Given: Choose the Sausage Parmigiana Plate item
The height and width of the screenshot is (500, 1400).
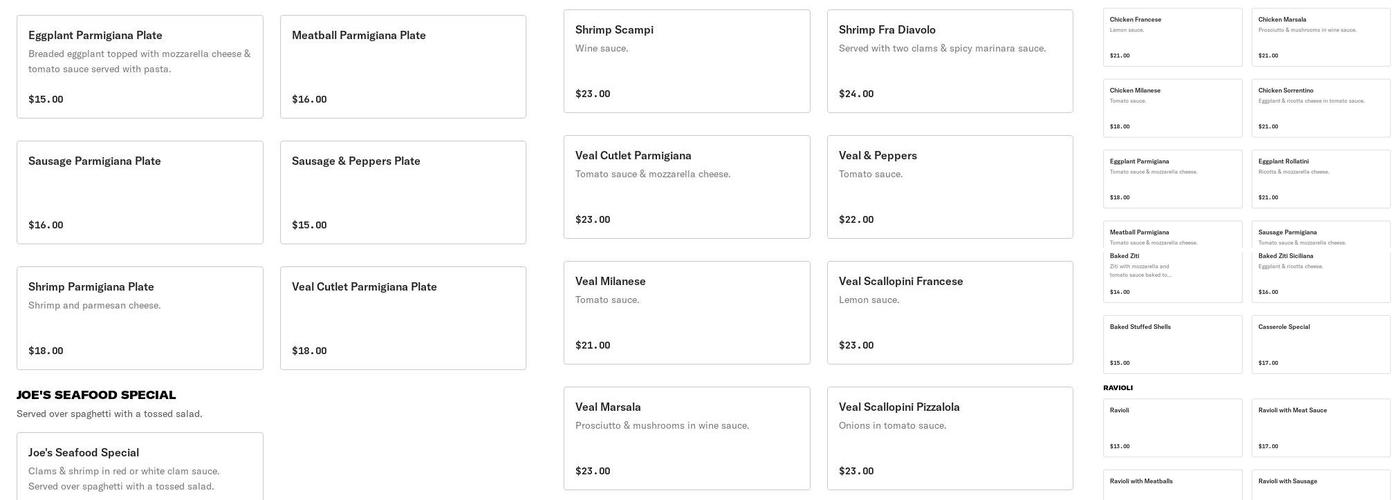Looking at the screenshot, I should pos(140,192).
